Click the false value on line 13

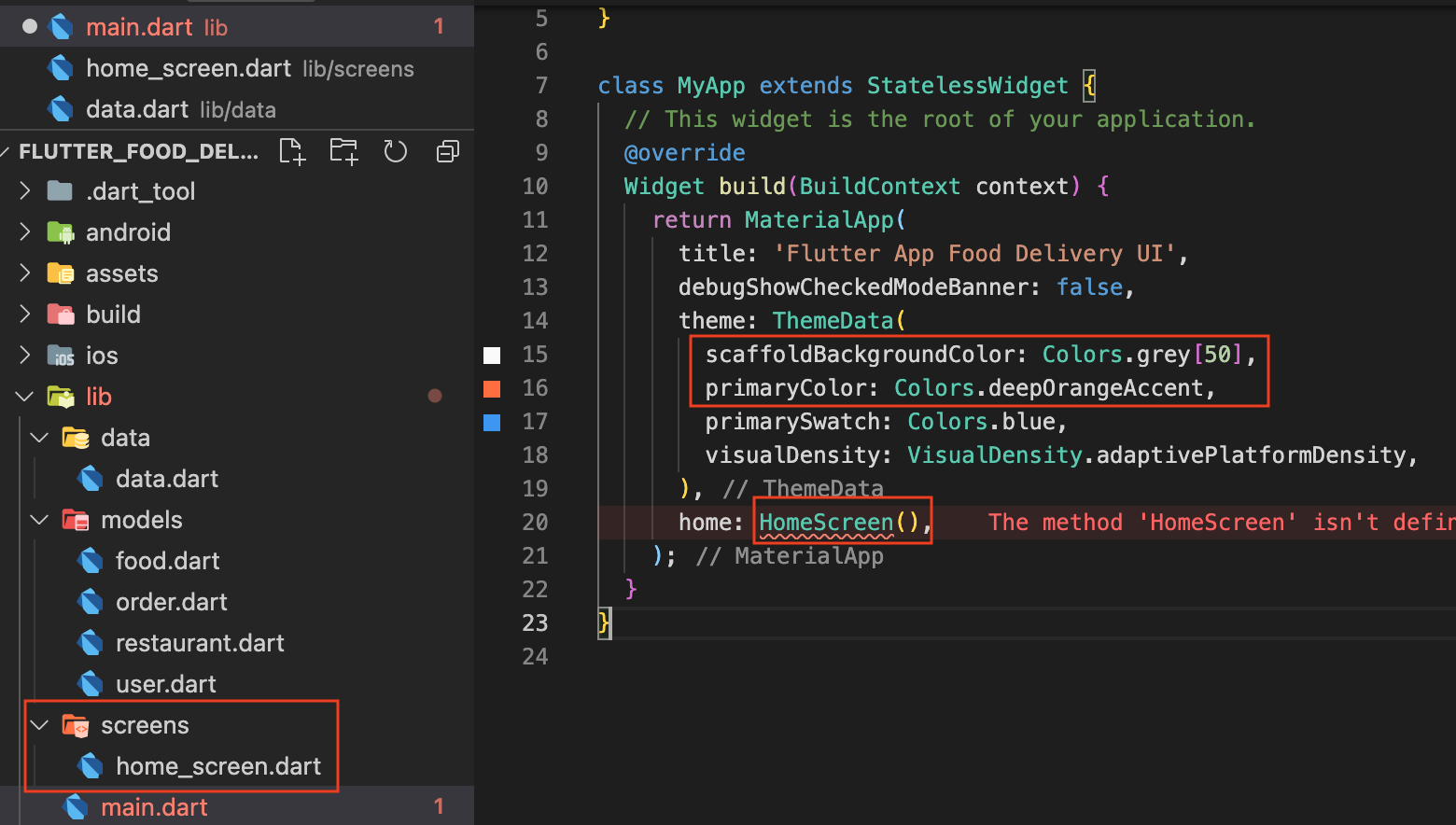1089,287
